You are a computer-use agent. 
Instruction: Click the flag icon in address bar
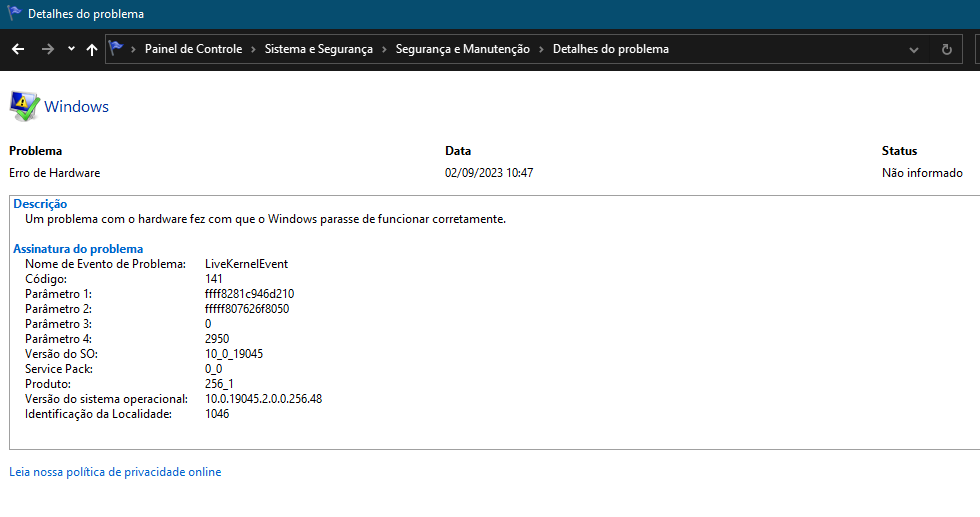(x=116, y=48)
